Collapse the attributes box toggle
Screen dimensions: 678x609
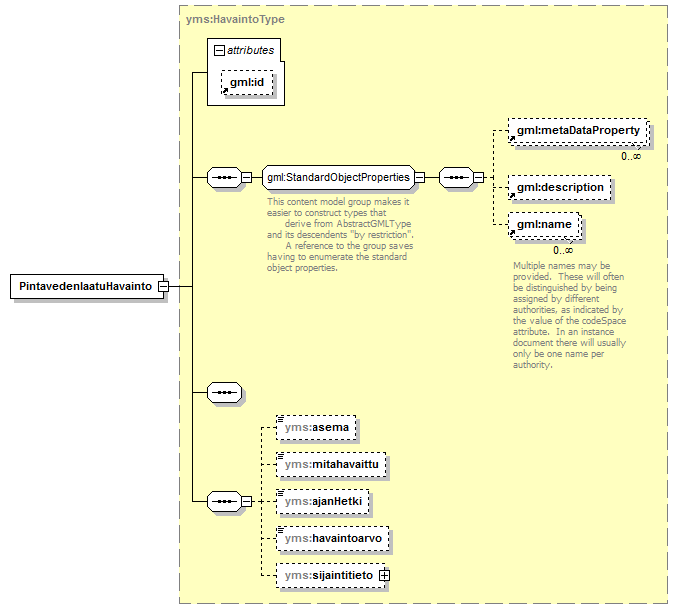coord(220,51)
